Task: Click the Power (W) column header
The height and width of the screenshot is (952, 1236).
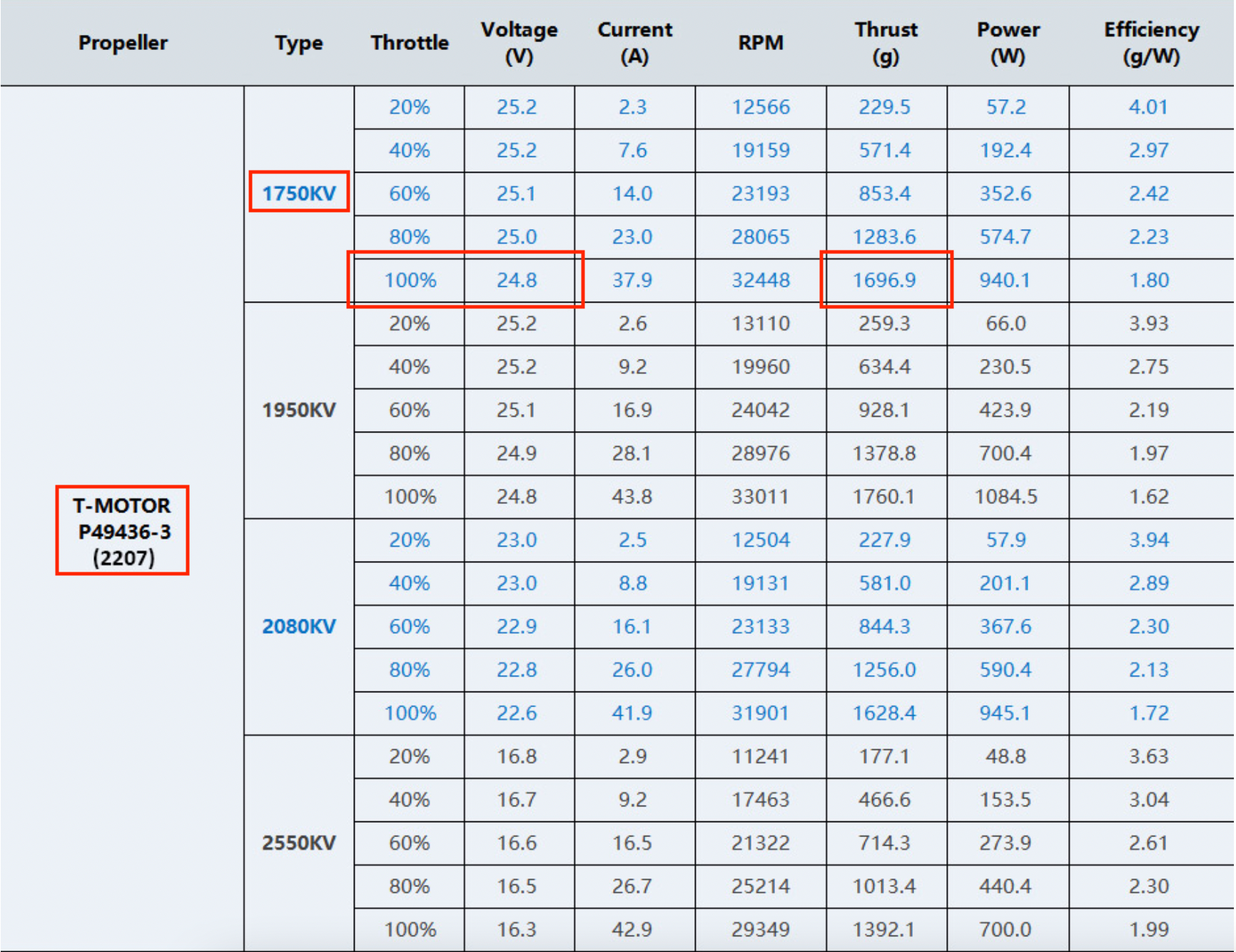Action: tap(1008, 43)
